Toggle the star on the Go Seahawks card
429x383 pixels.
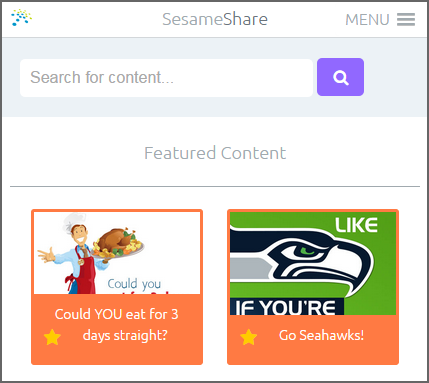[249, 337]
